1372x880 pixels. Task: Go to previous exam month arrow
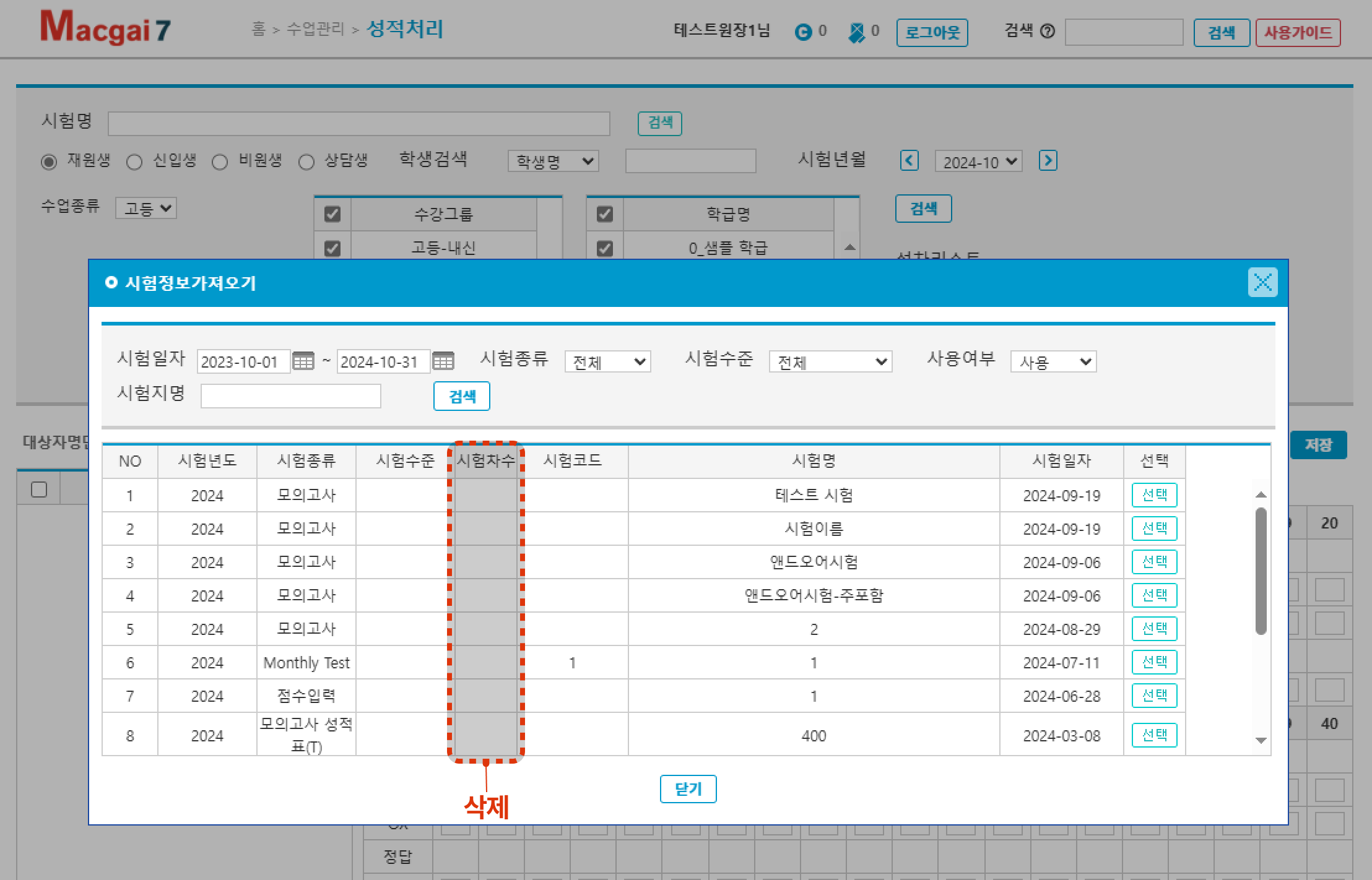click(x=909, y=161)
